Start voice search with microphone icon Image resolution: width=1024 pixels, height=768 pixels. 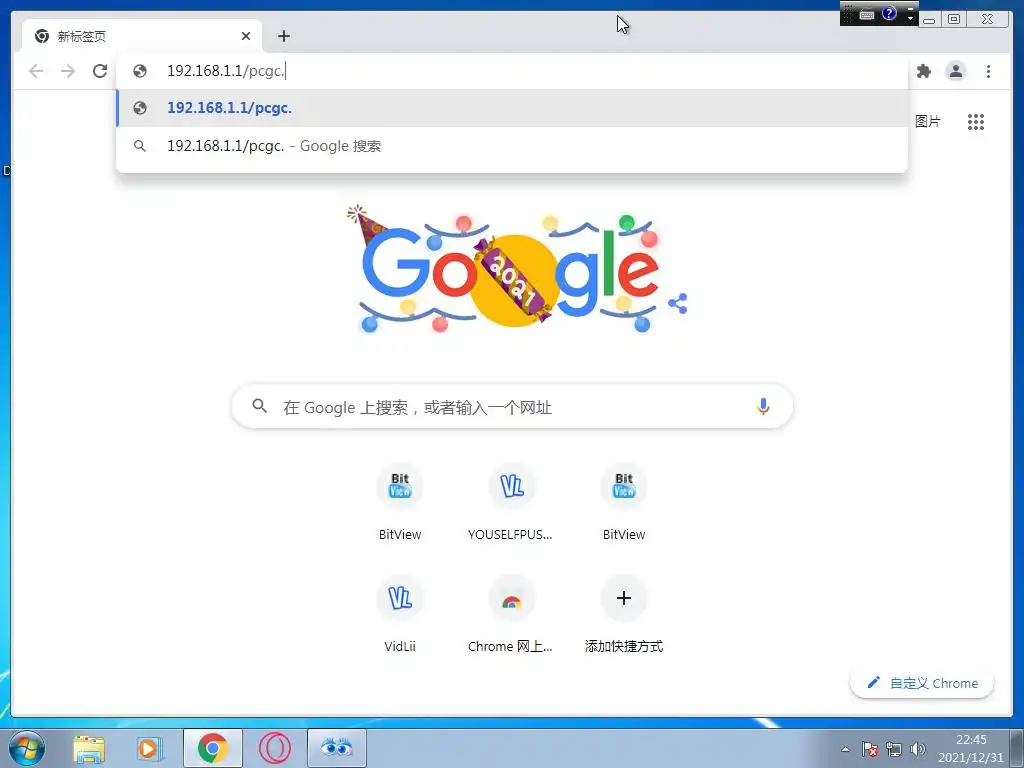pyautogui.click(x=763, y=406)
